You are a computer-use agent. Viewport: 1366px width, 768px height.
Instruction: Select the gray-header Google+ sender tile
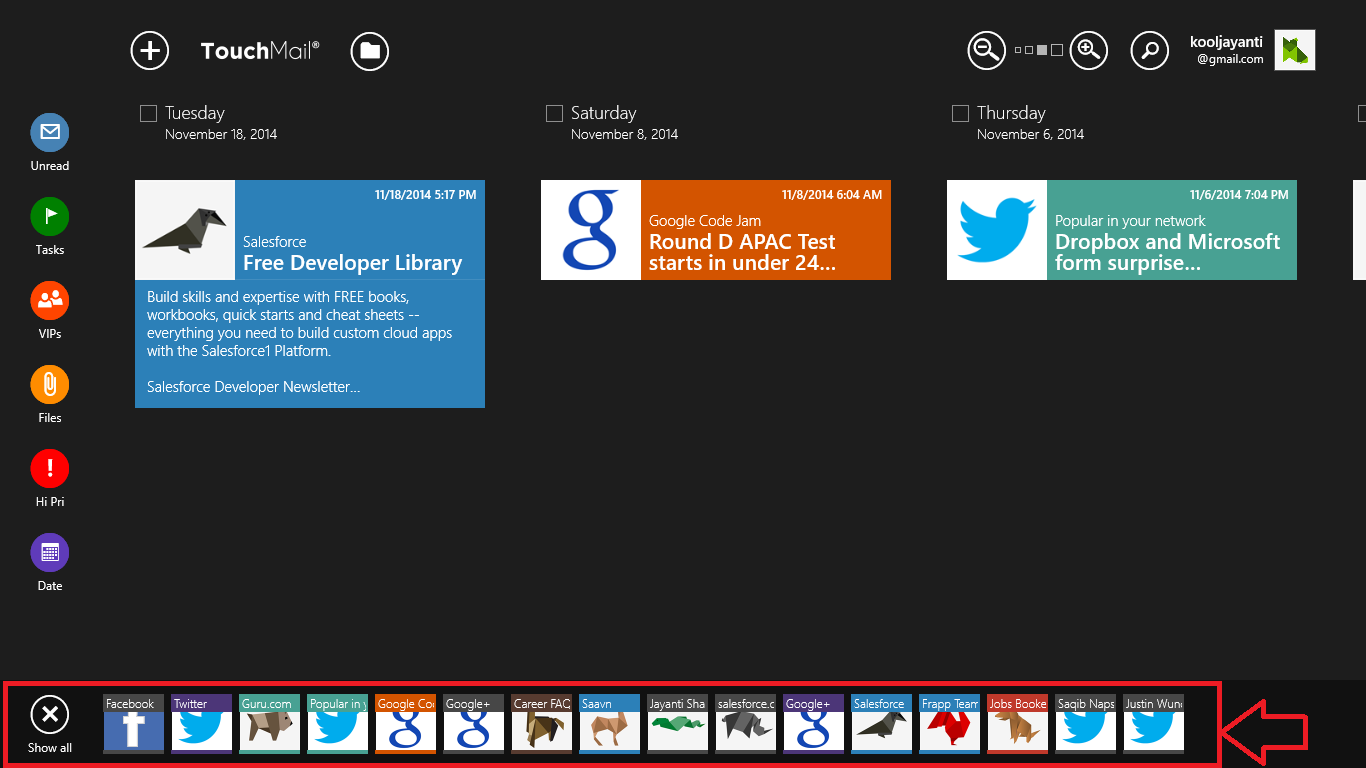click(x=473, y=724)
